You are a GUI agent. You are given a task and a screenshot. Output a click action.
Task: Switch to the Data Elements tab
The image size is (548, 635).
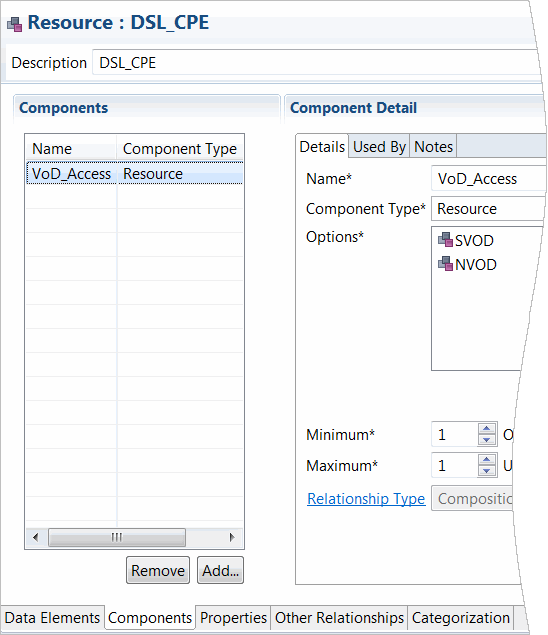coord(52,618)
